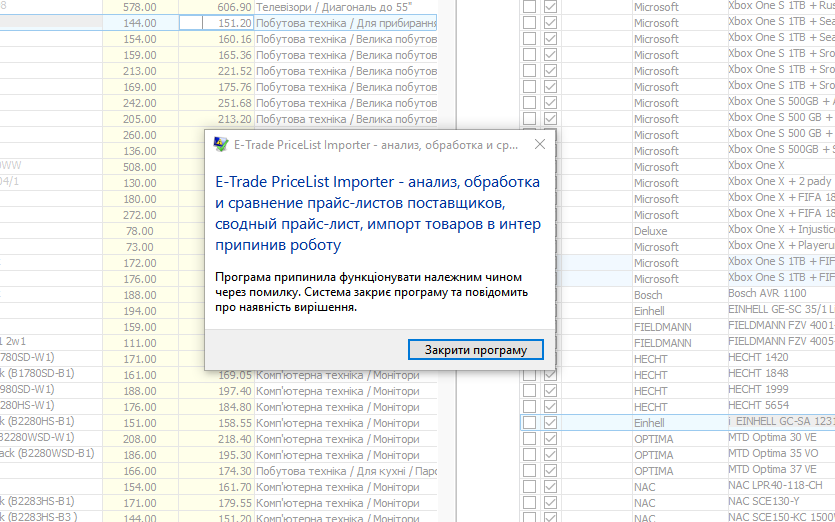
Task: Select the 'HECHT 1420' product cell
Action: click(x=781, y=357)
